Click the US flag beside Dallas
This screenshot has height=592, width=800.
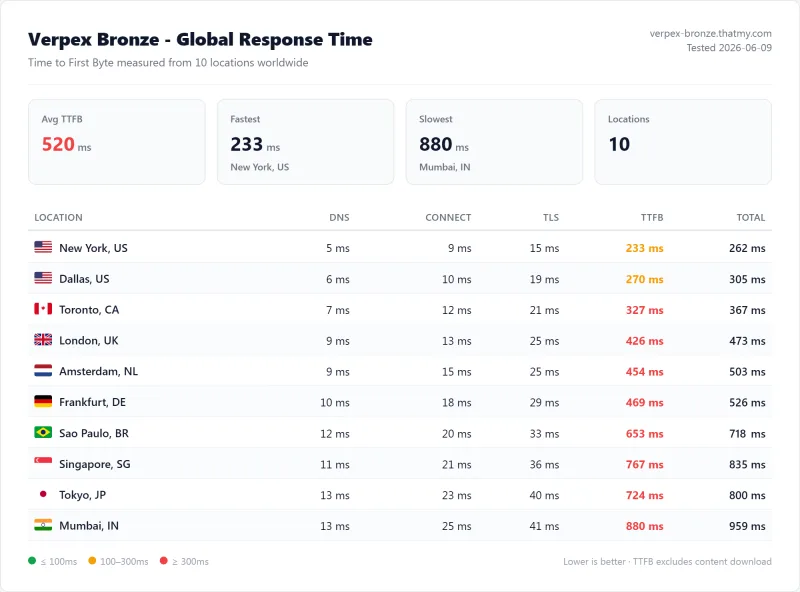43,278
